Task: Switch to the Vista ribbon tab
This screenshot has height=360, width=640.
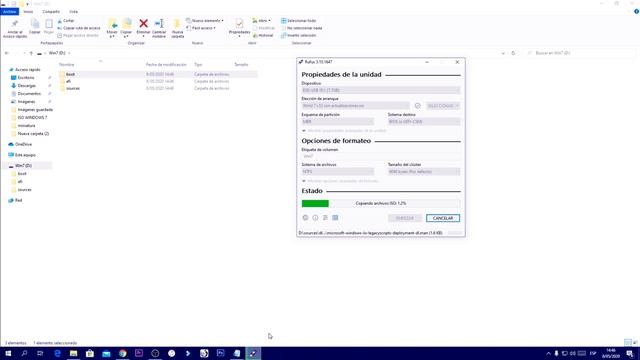Action: coord(73,11)
